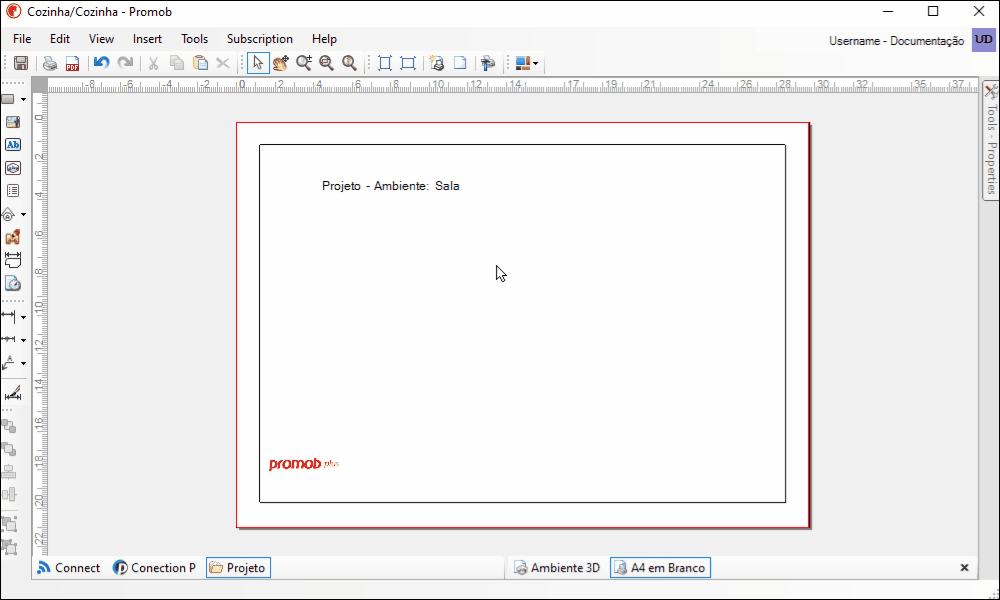
Task: Undo the last action
Action: [x=101, y=63]
